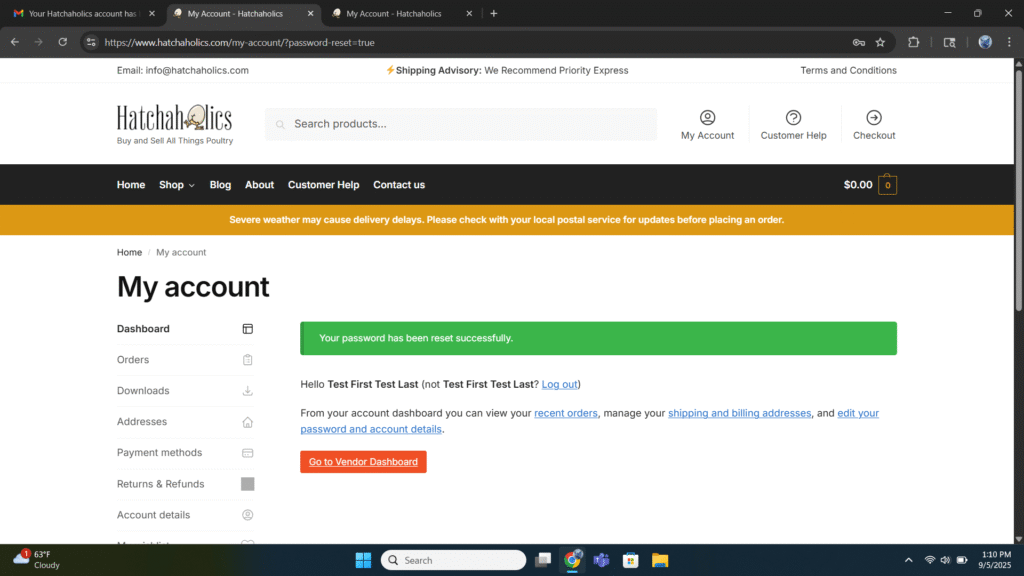Click the Home breadcrumb link
The width and height of the screenshot is (1024, 576).
point(129,252)
